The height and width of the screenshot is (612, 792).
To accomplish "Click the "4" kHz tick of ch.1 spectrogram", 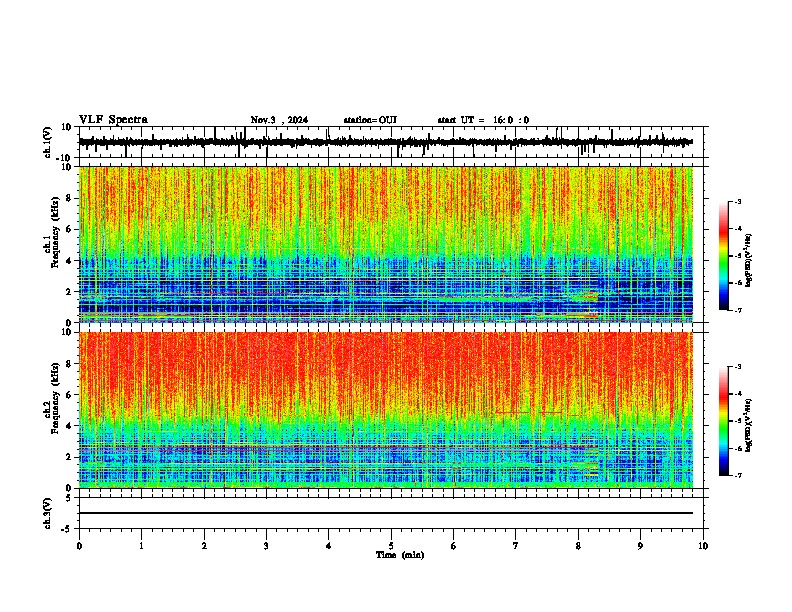I will [69, 261].
